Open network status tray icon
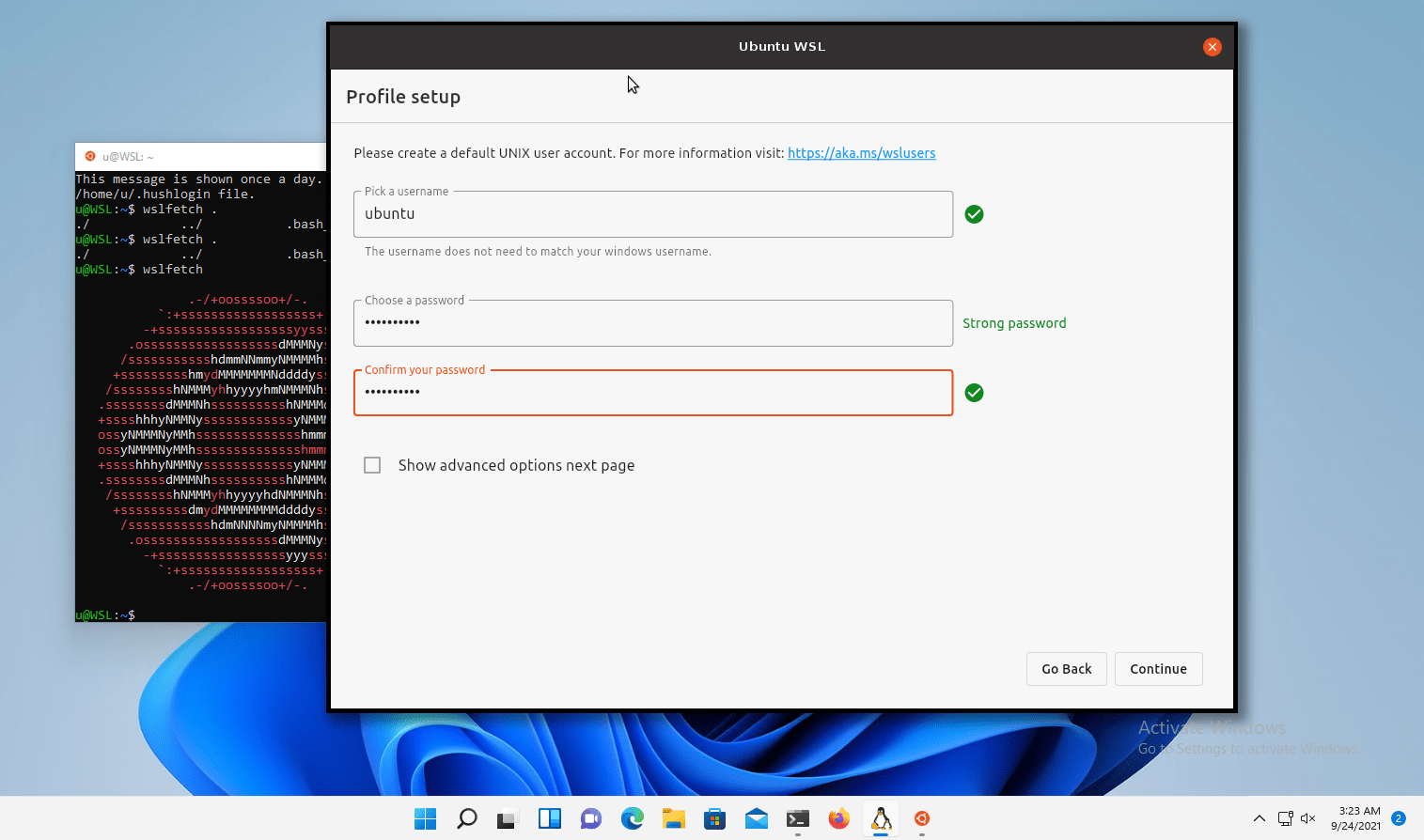The image size is (1424, 840). 1285,818
